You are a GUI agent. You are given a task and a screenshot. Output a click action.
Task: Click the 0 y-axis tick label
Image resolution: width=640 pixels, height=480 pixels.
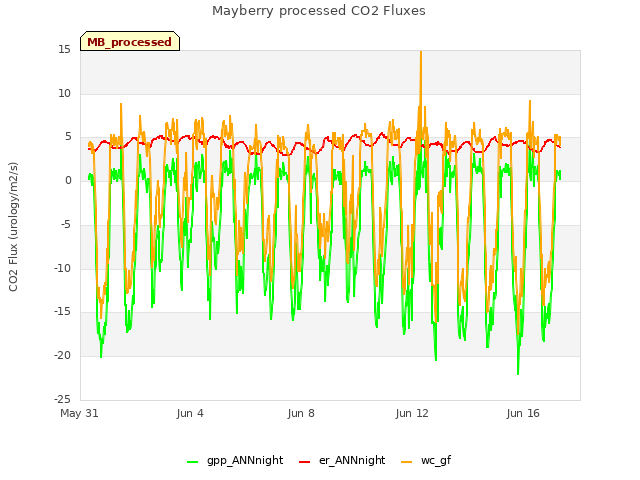[x=68, y=181]
